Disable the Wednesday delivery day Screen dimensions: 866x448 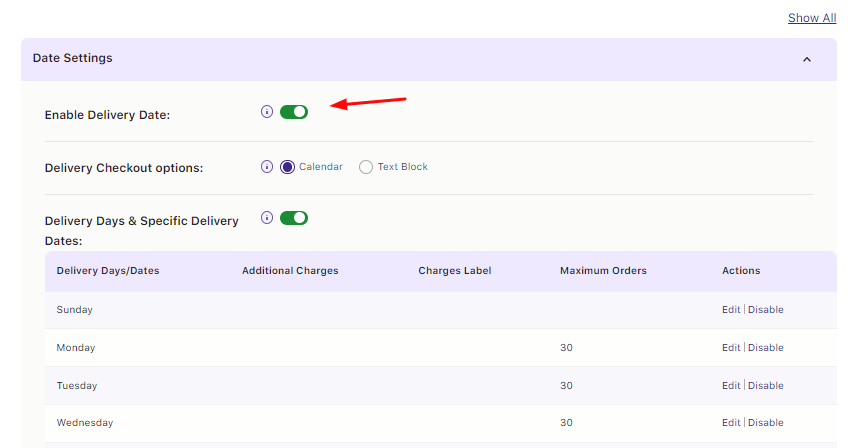pyautogui.click(x=766, y=423)
